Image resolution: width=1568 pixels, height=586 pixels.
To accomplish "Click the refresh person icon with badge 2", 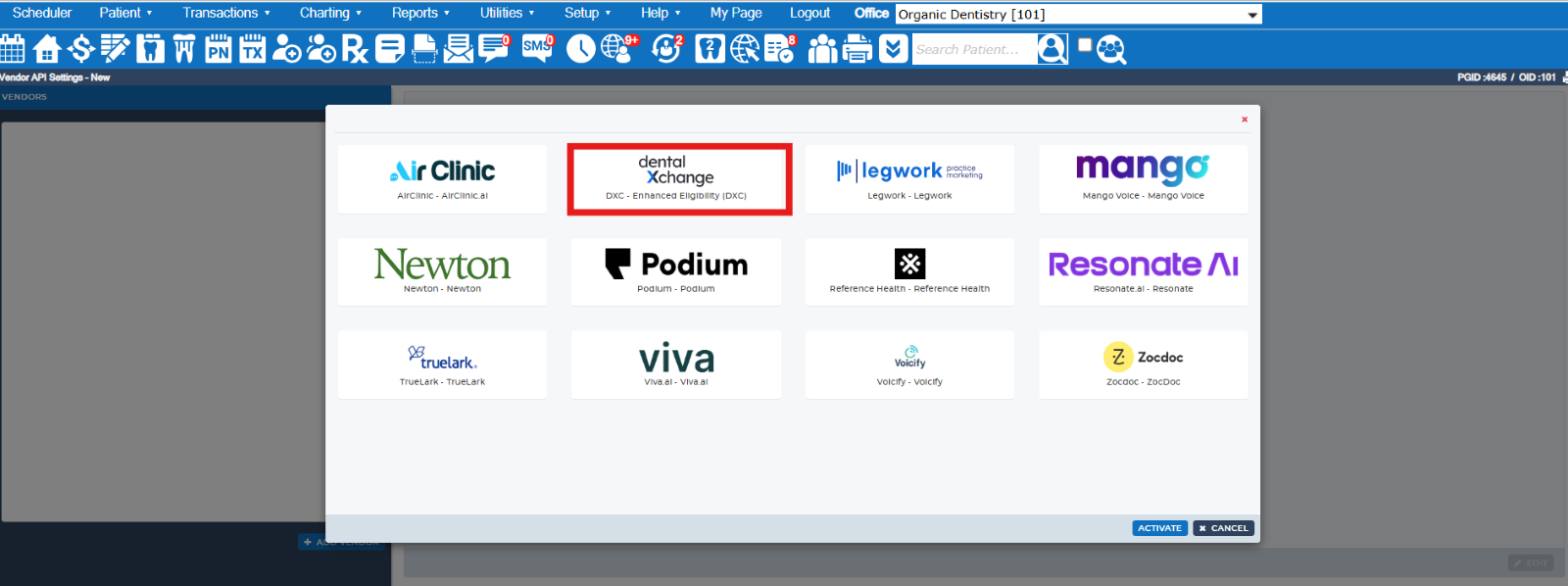I will pos(666,48).
